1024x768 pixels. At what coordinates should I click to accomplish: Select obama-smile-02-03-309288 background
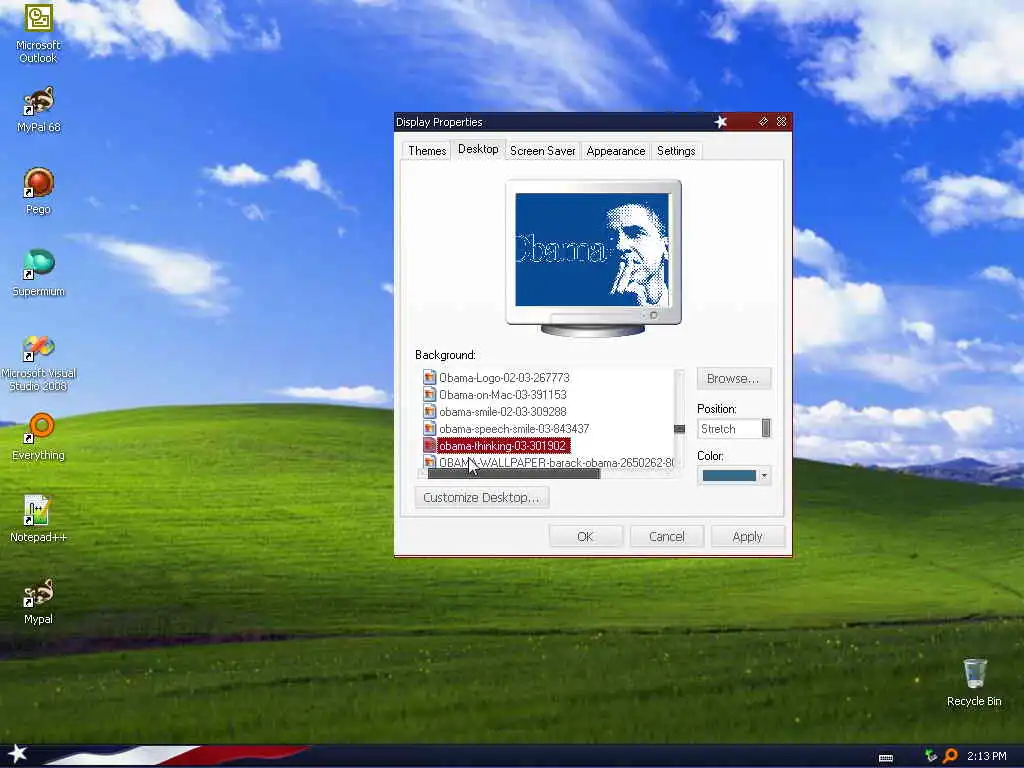(x=502, y=411)
